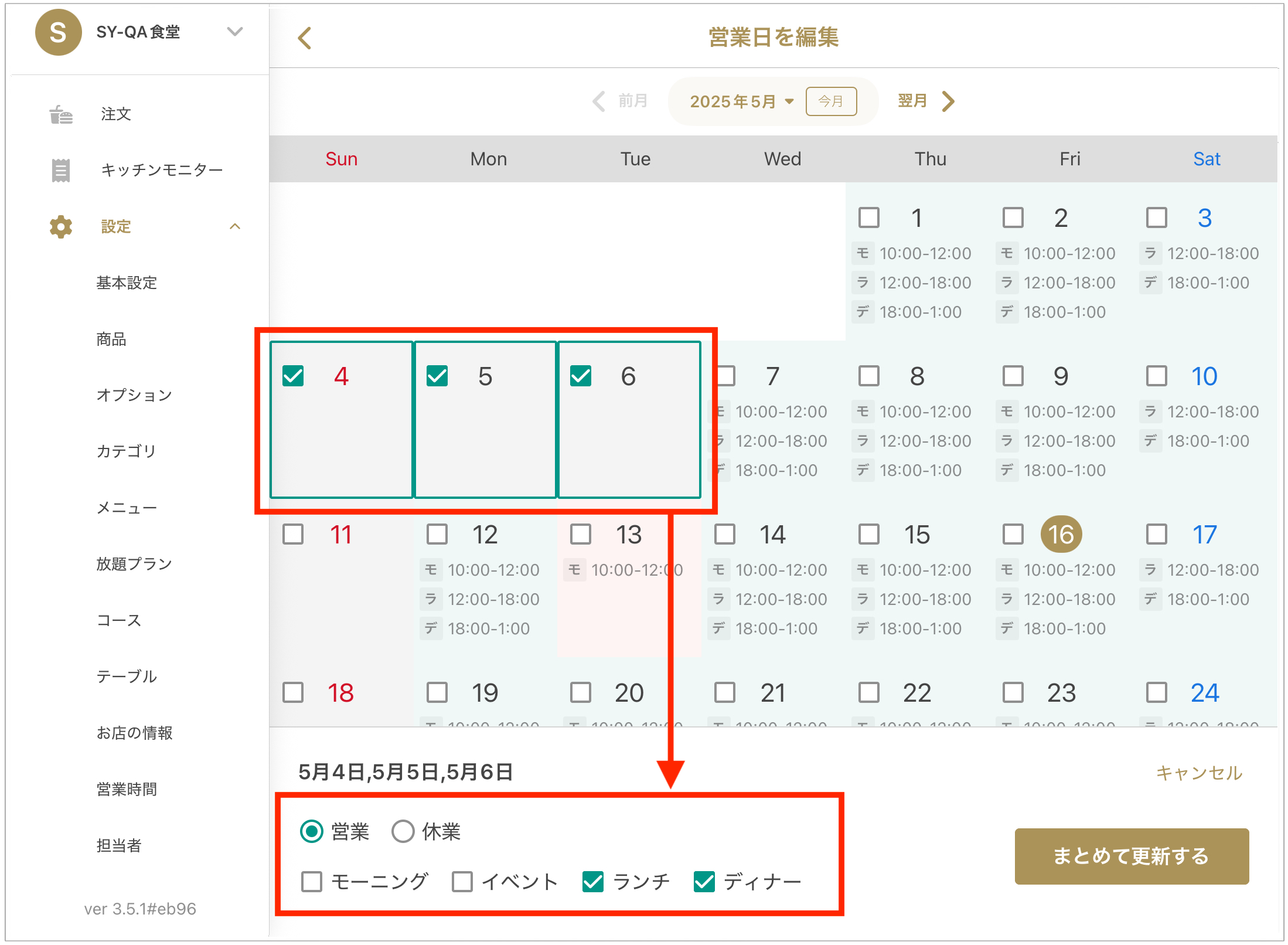Click the back arrow icon in header
The width and height of the screenshot is (1288, 945).
[x=305, y=38]
